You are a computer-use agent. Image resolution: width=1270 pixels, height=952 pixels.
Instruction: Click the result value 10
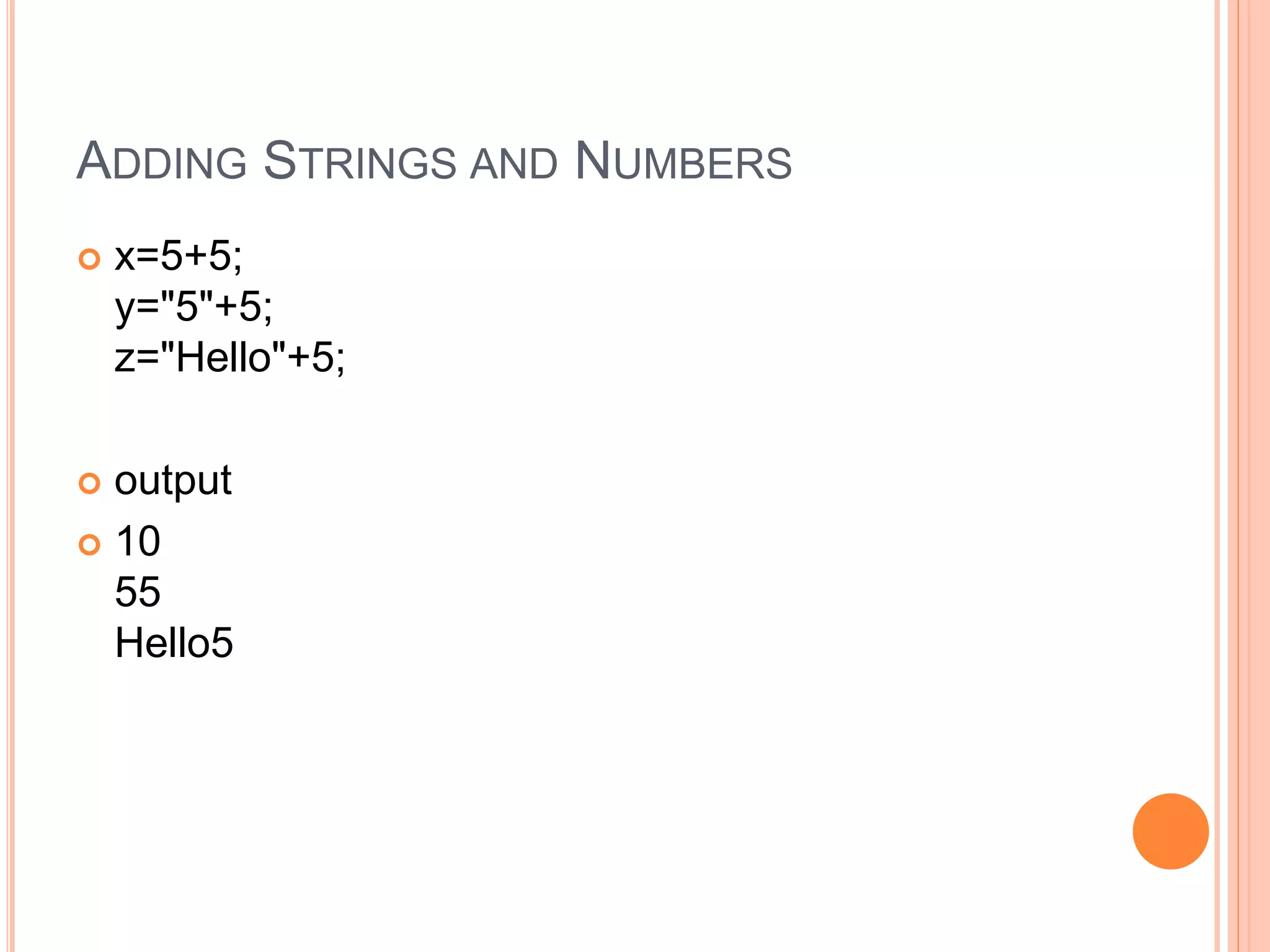[138, 541]
